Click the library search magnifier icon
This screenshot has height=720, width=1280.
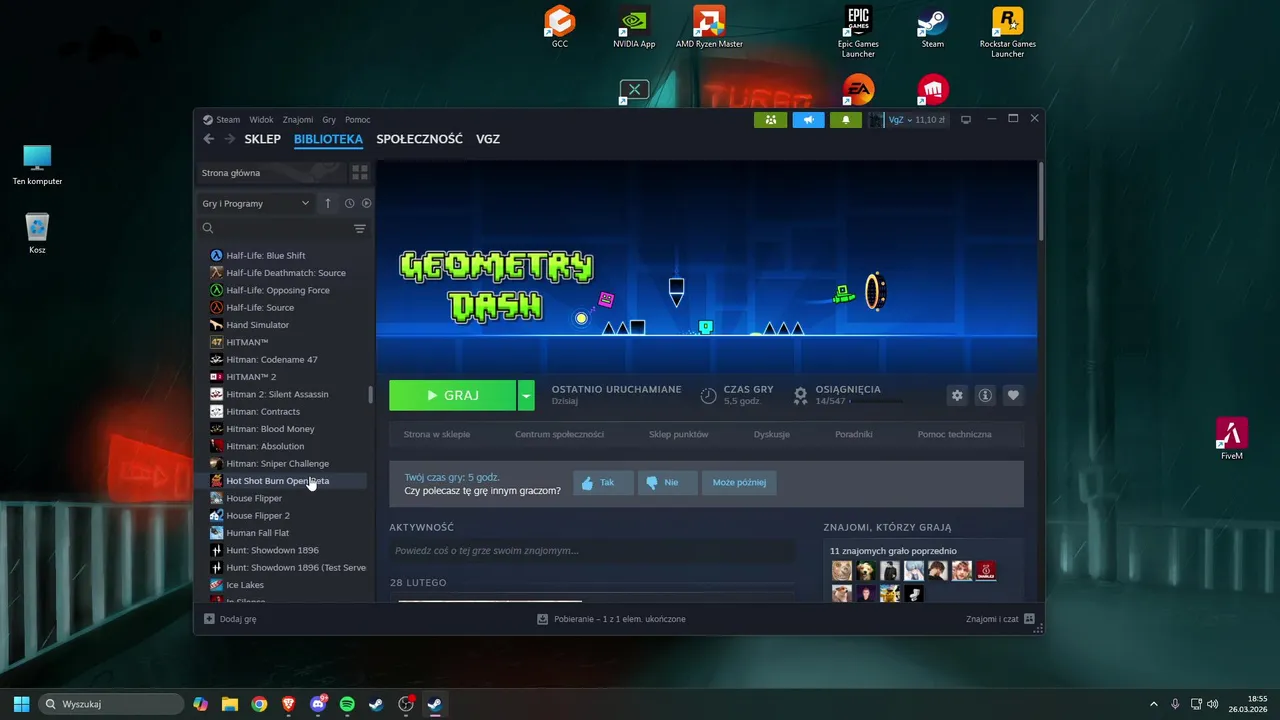pos(208,229)
